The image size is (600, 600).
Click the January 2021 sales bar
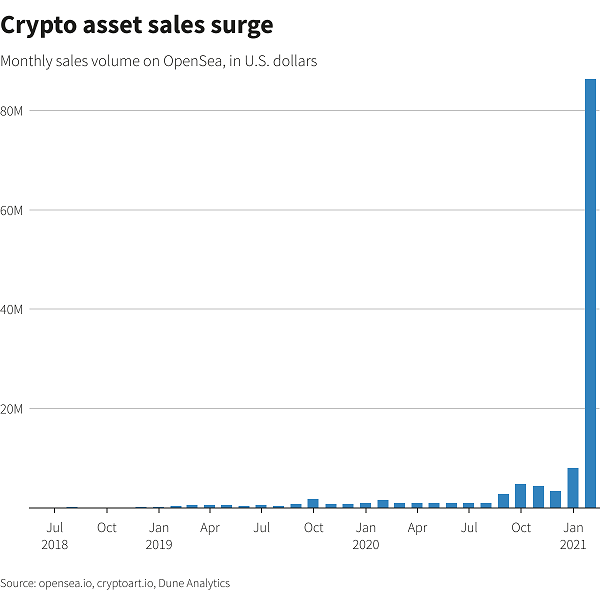(573, 488)
